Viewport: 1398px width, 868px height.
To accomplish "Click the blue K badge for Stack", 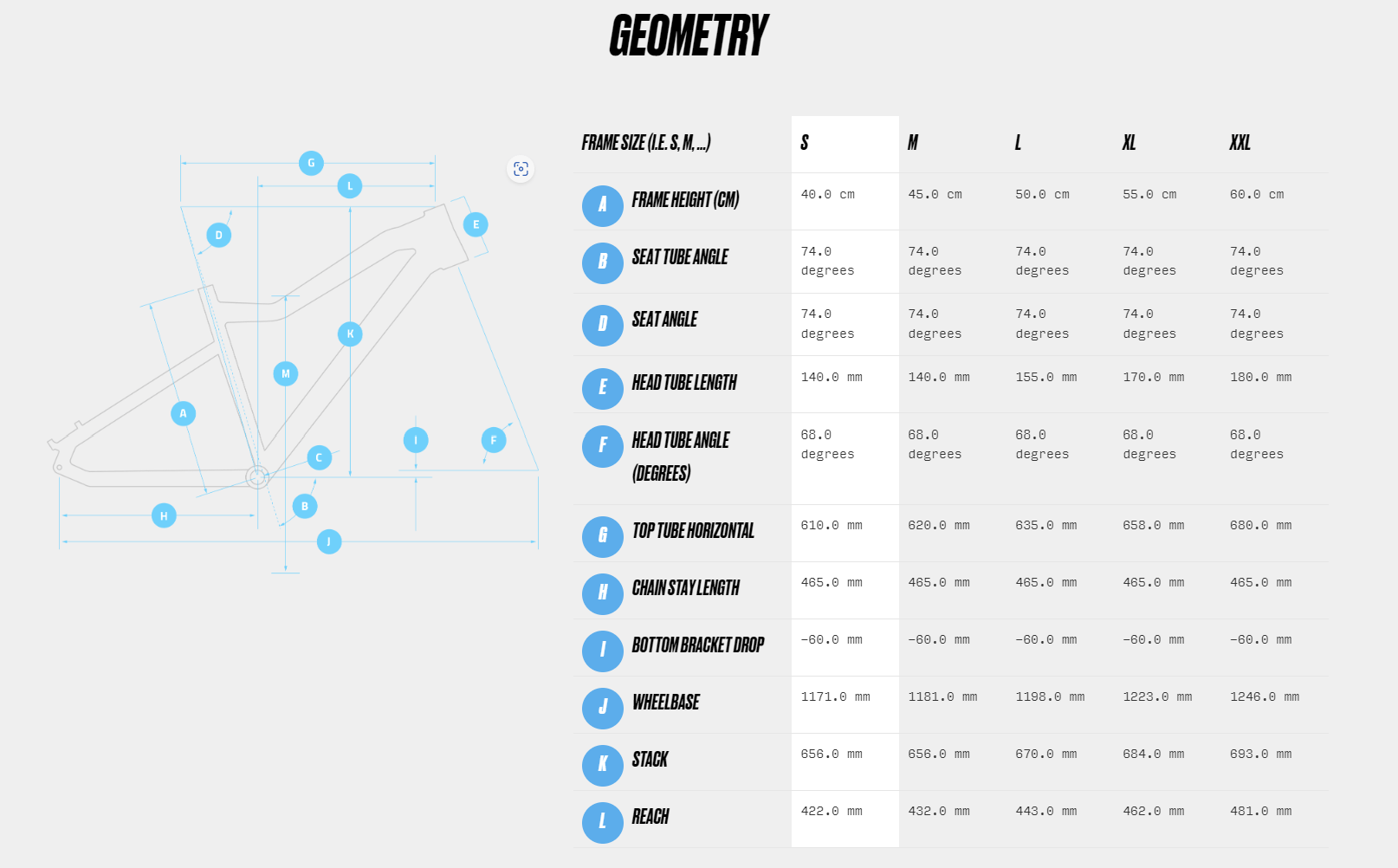I will point(603,765).
